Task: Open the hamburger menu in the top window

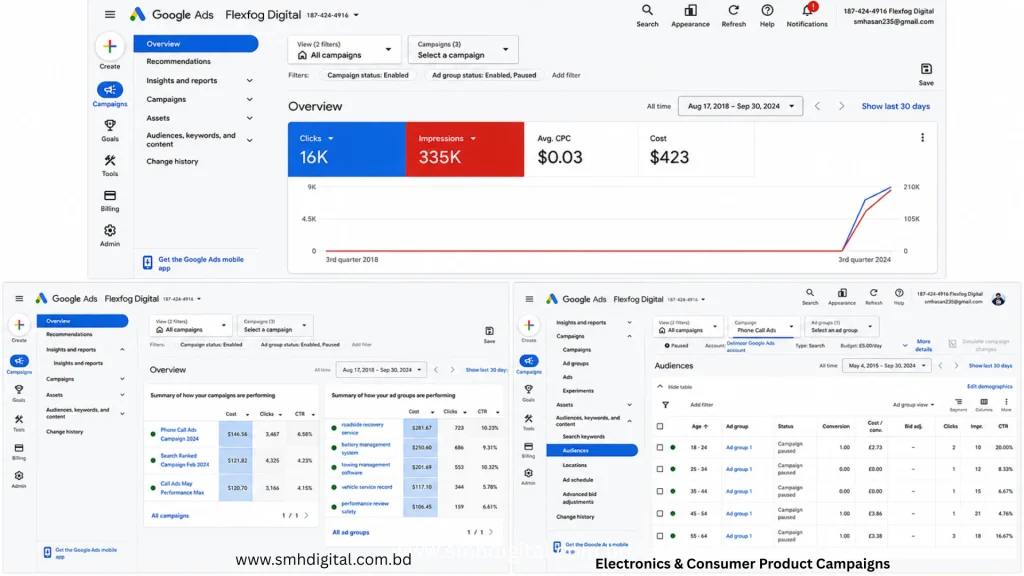Action: point(110,14)
